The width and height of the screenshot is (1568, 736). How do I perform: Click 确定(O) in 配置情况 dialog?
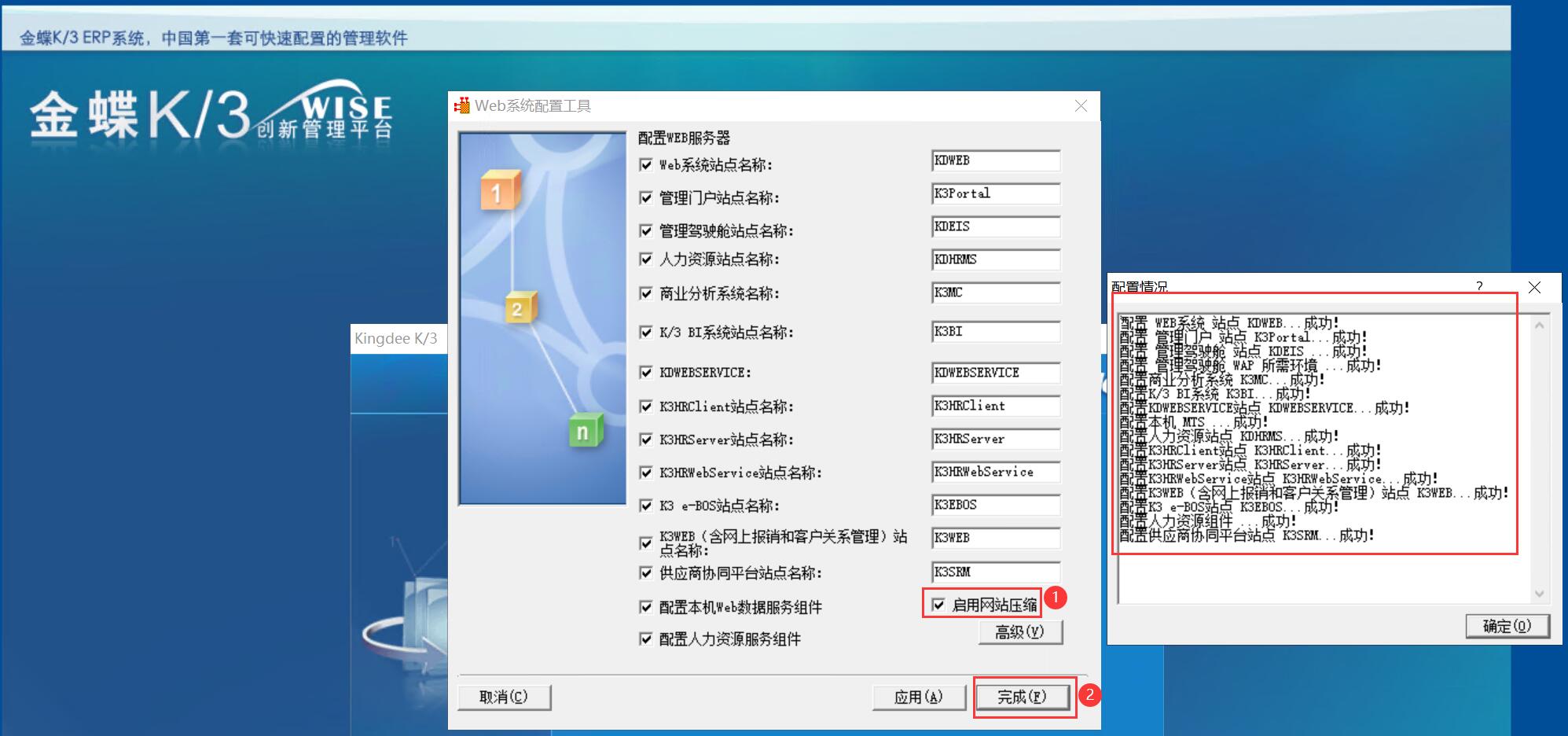point(1507,626)
